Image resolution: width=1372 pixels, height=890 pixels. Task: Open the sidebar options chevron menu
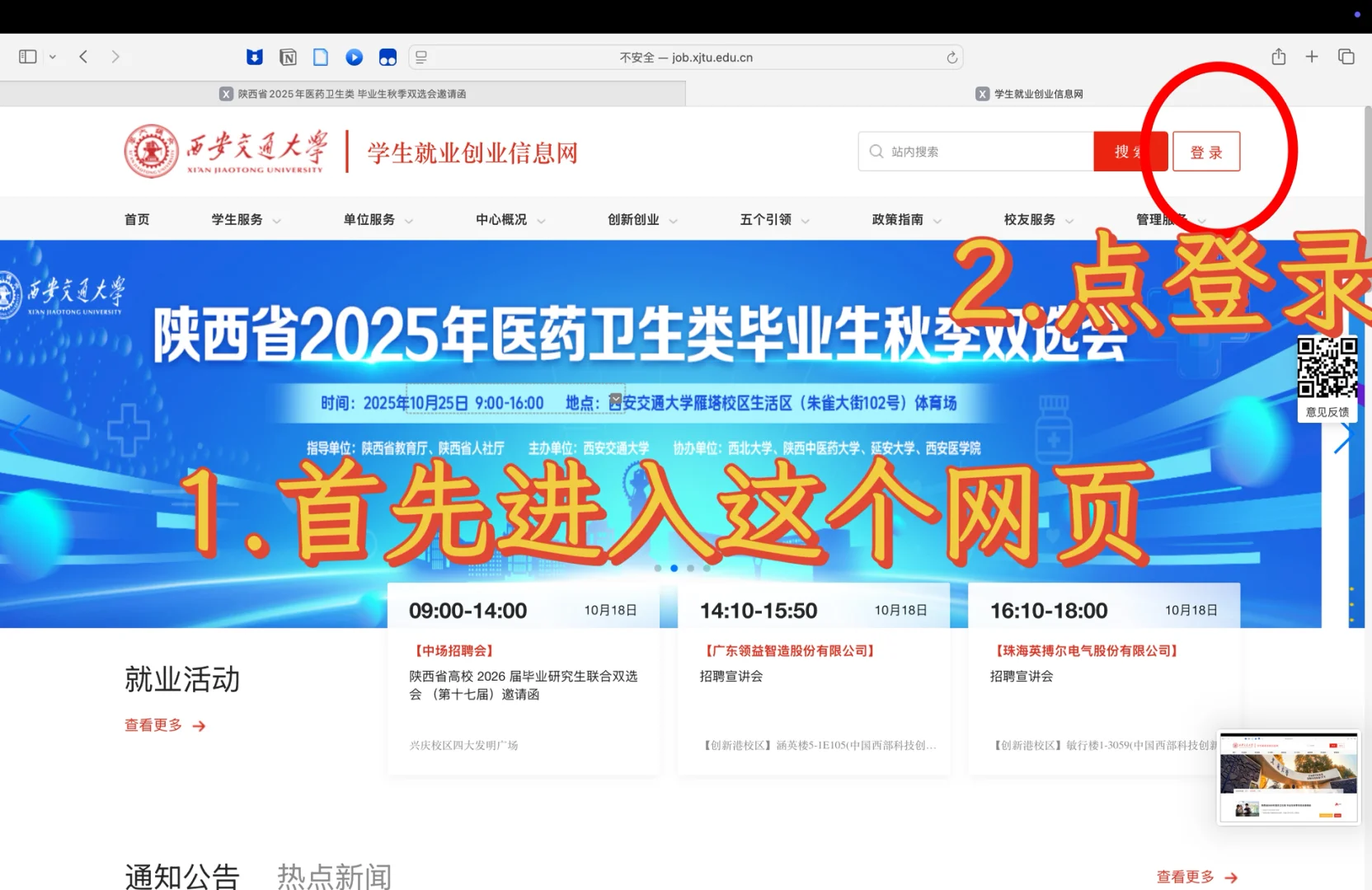pos(53,57)
